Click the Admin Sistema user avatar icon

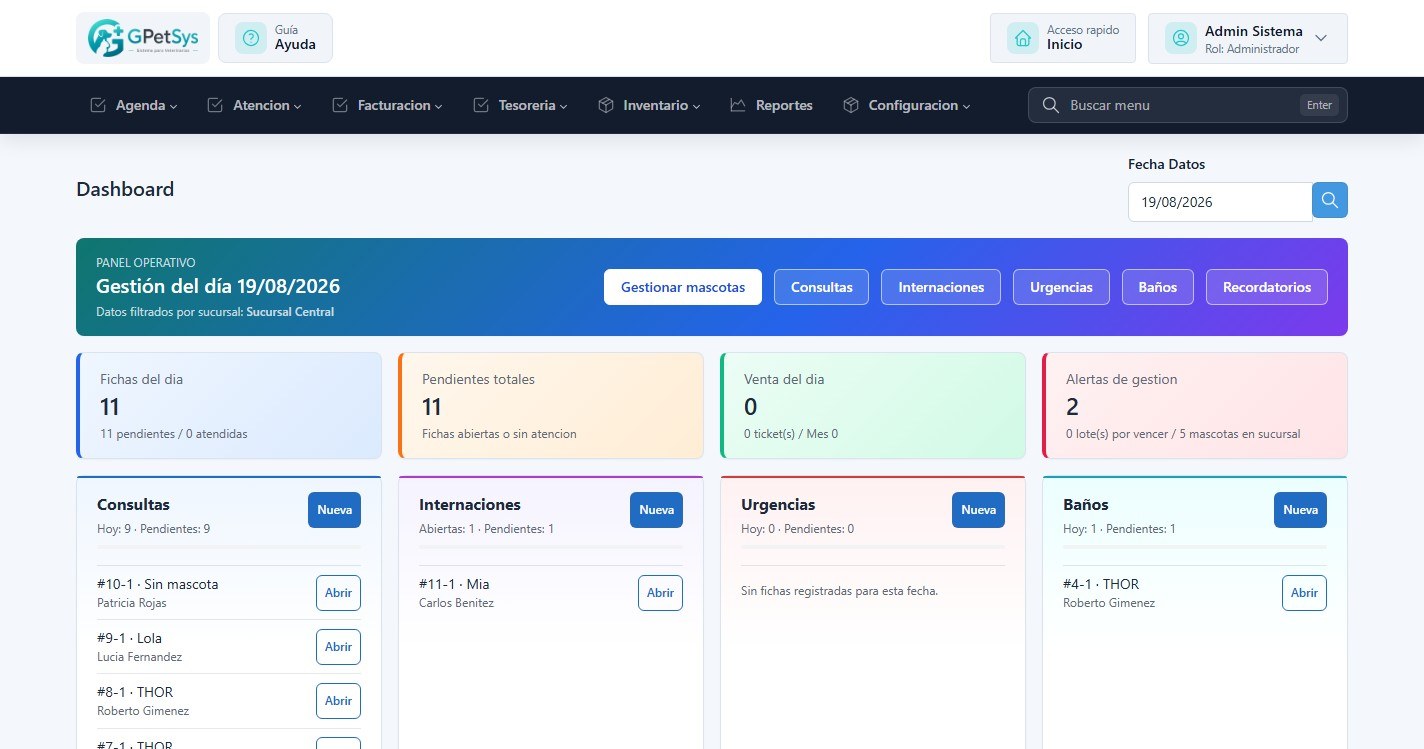(1181, 38)
